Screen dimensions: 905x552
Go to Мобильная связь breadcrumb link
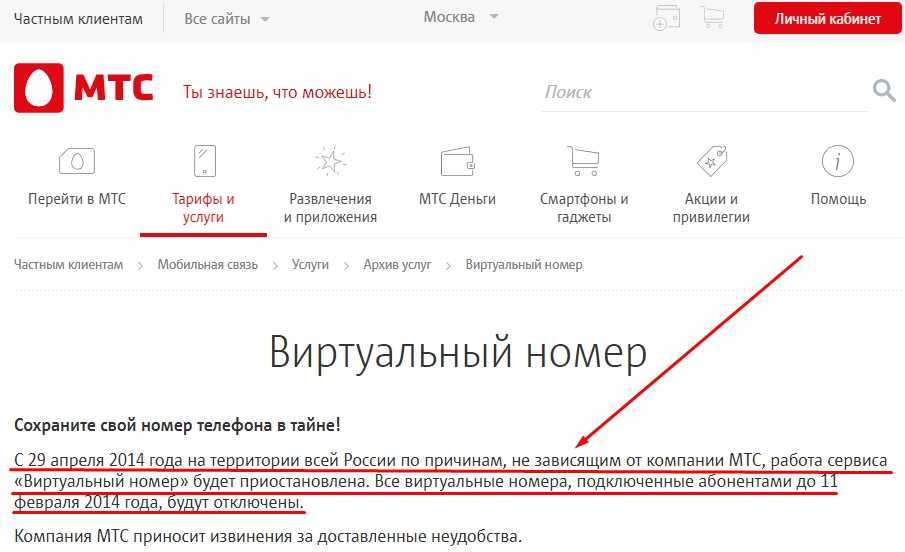208,264
